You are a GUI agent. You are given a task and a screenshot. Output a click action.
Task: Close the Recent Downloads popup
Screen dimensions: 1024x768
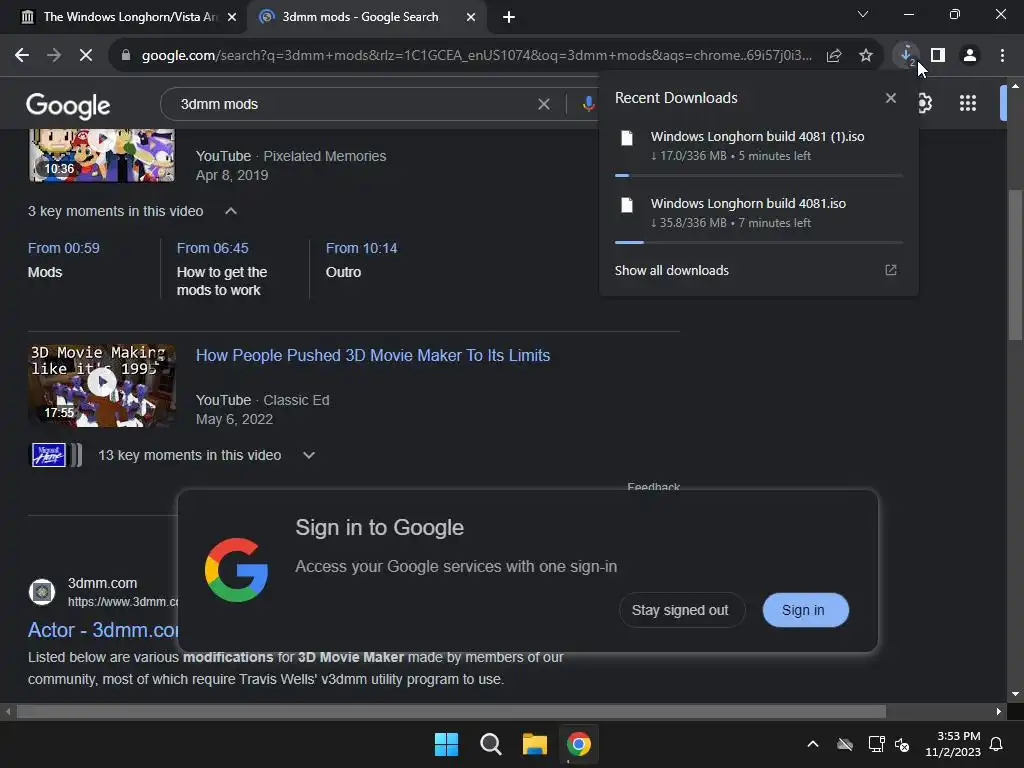891,98
